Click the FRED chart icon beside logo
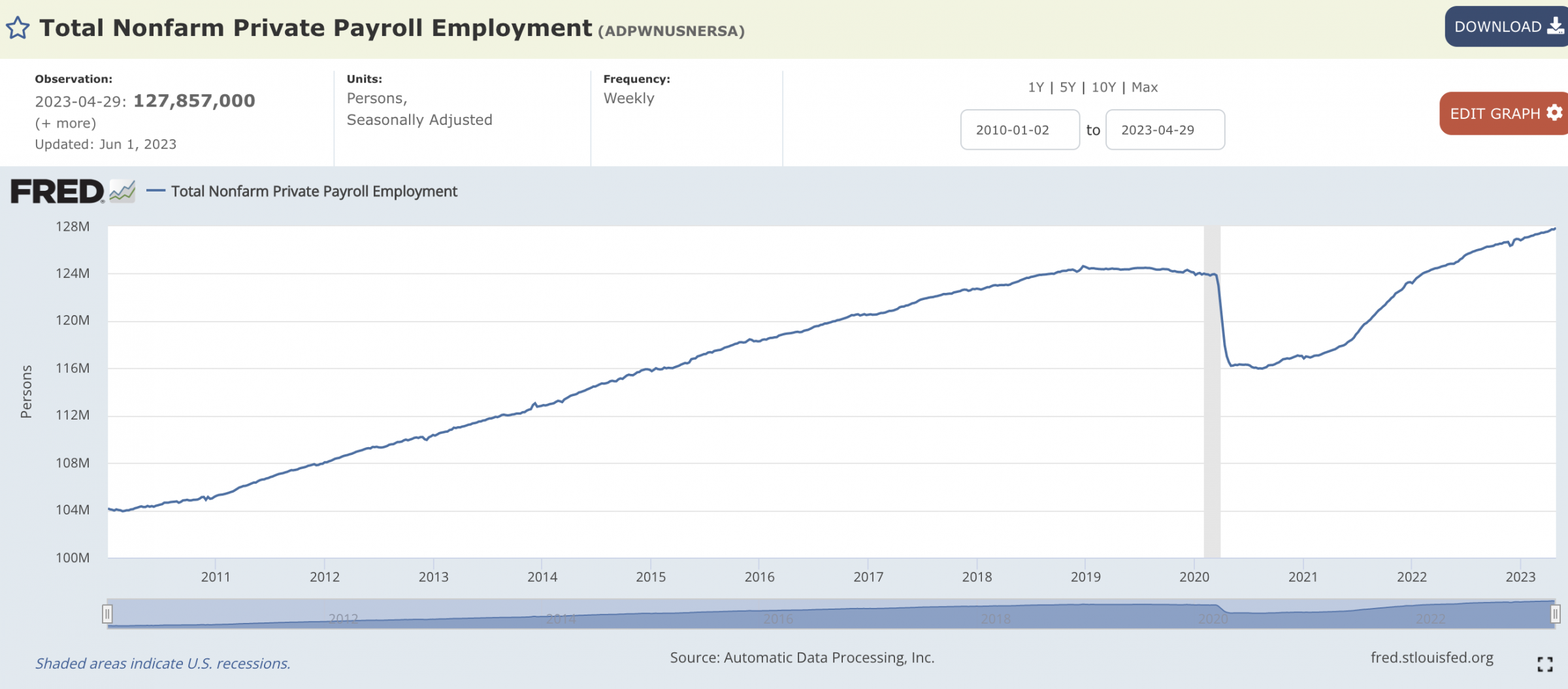Viewport: 1568px width, 689px height. click(x=122, y=191)
